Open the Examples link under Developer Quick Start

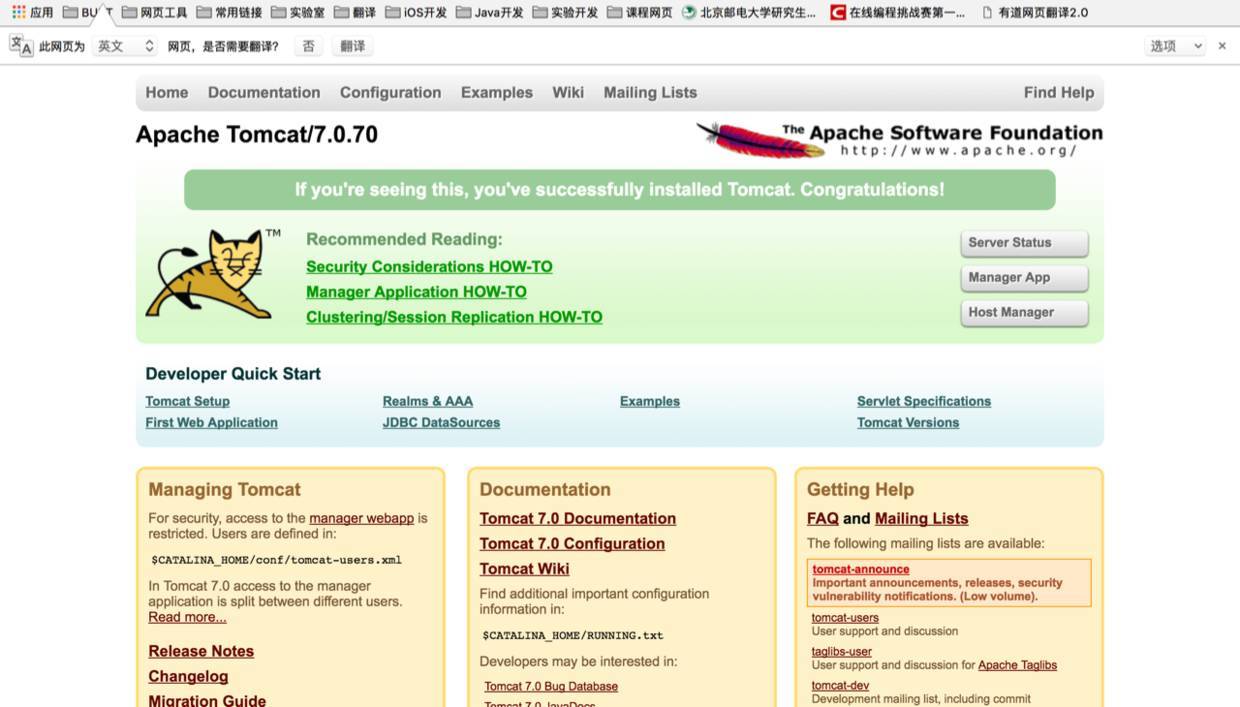click(x=649, y=401)
